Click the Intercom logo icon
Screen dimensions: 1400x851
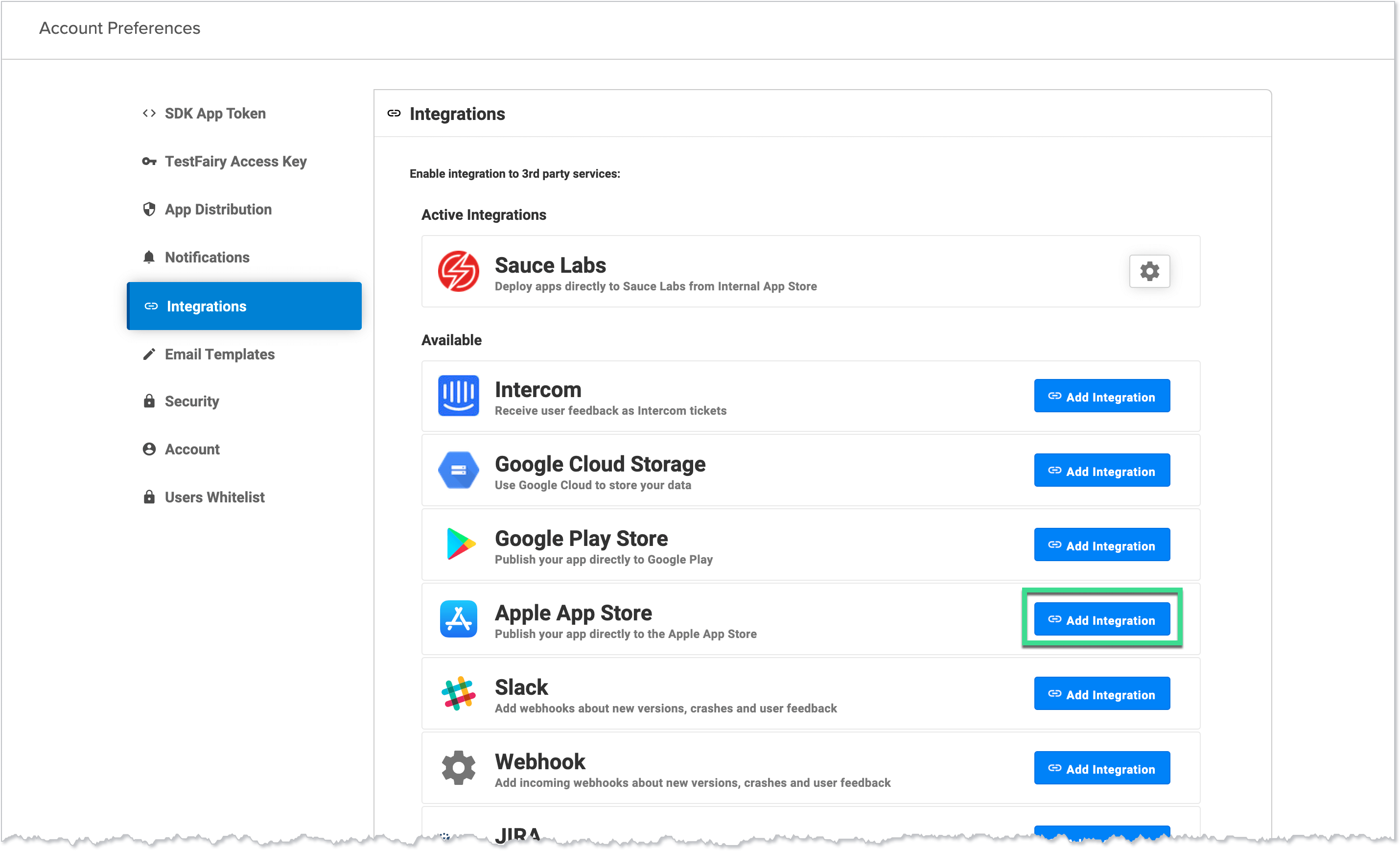[x=458, y=396]
